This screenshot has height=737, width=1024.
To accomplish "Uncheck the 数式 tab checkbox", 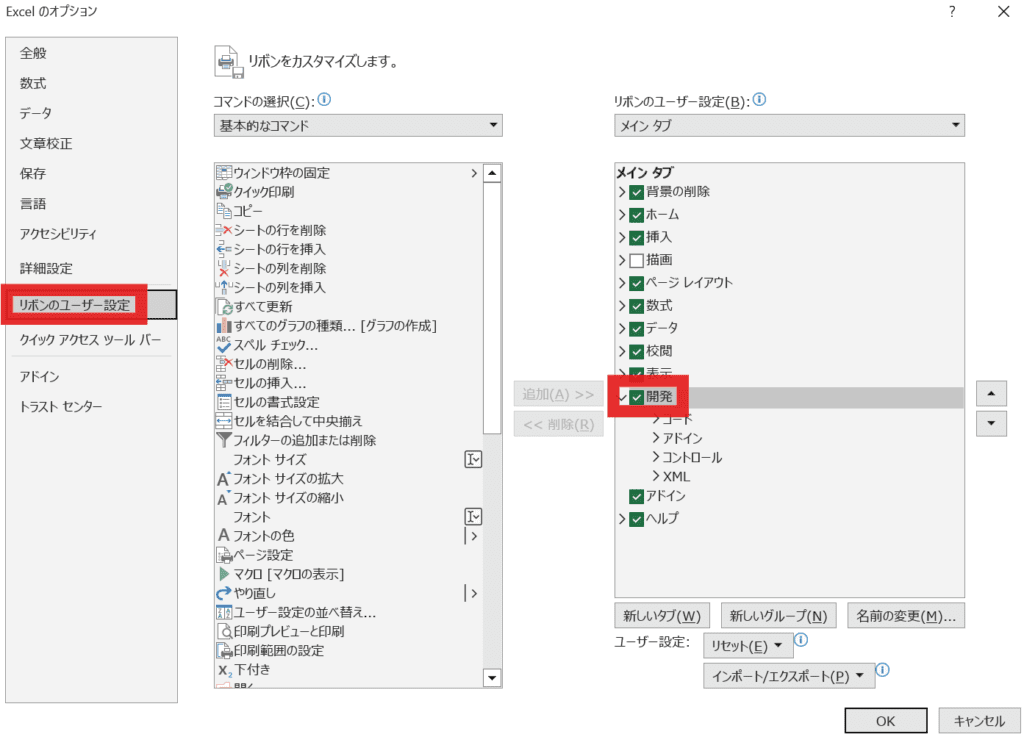I will tap(637, 306).
